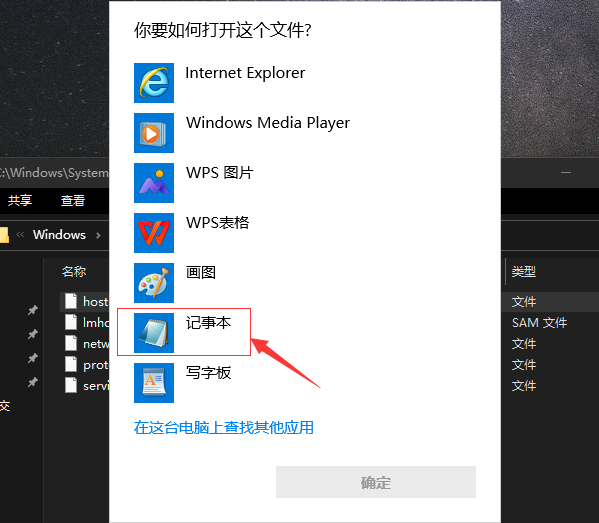Show previous locations double-chevron in address bar
This screenshot has width=599, height=523.
20,235
